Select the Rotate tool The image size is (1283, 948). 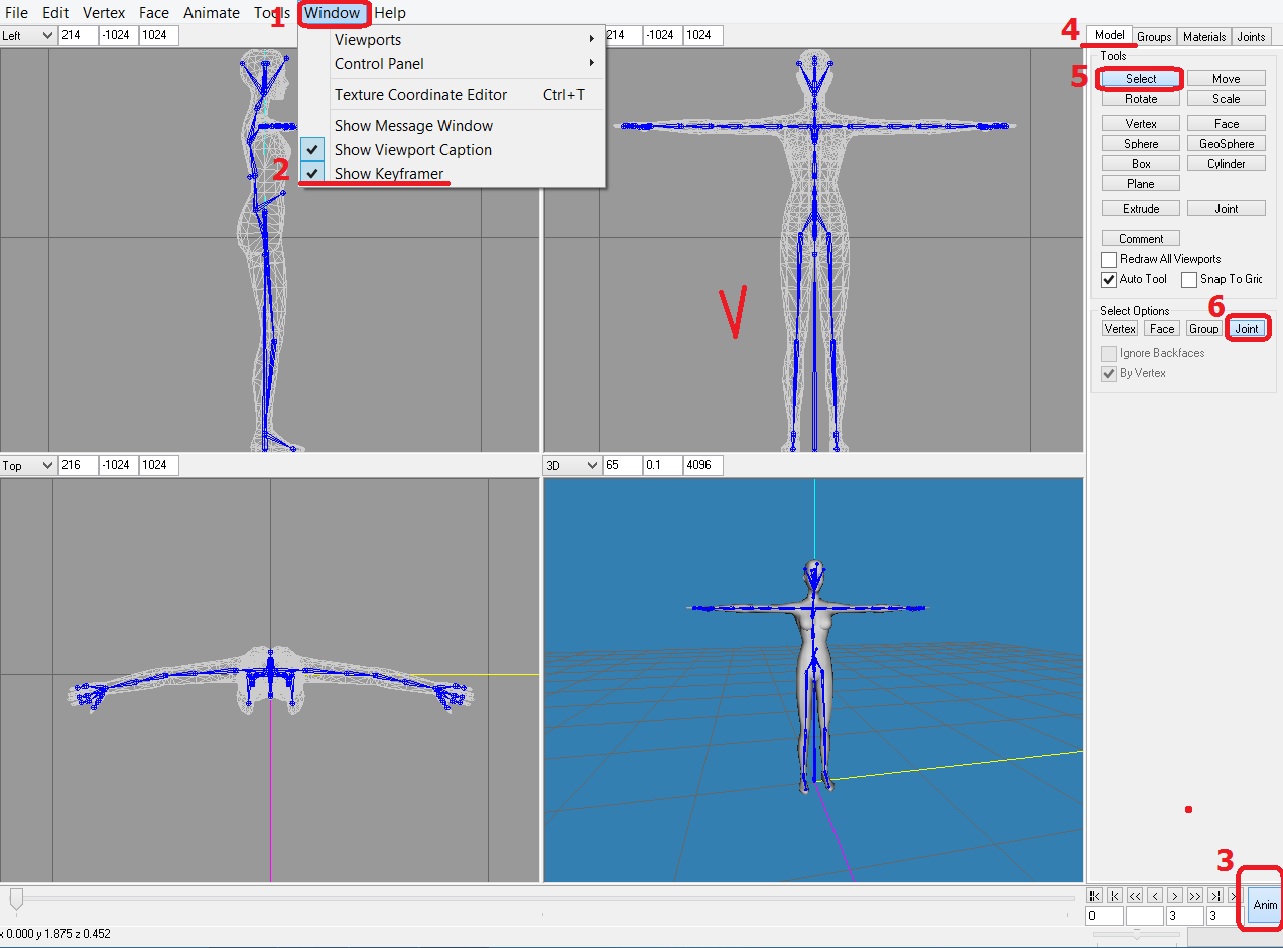[x=1140, y=99]
